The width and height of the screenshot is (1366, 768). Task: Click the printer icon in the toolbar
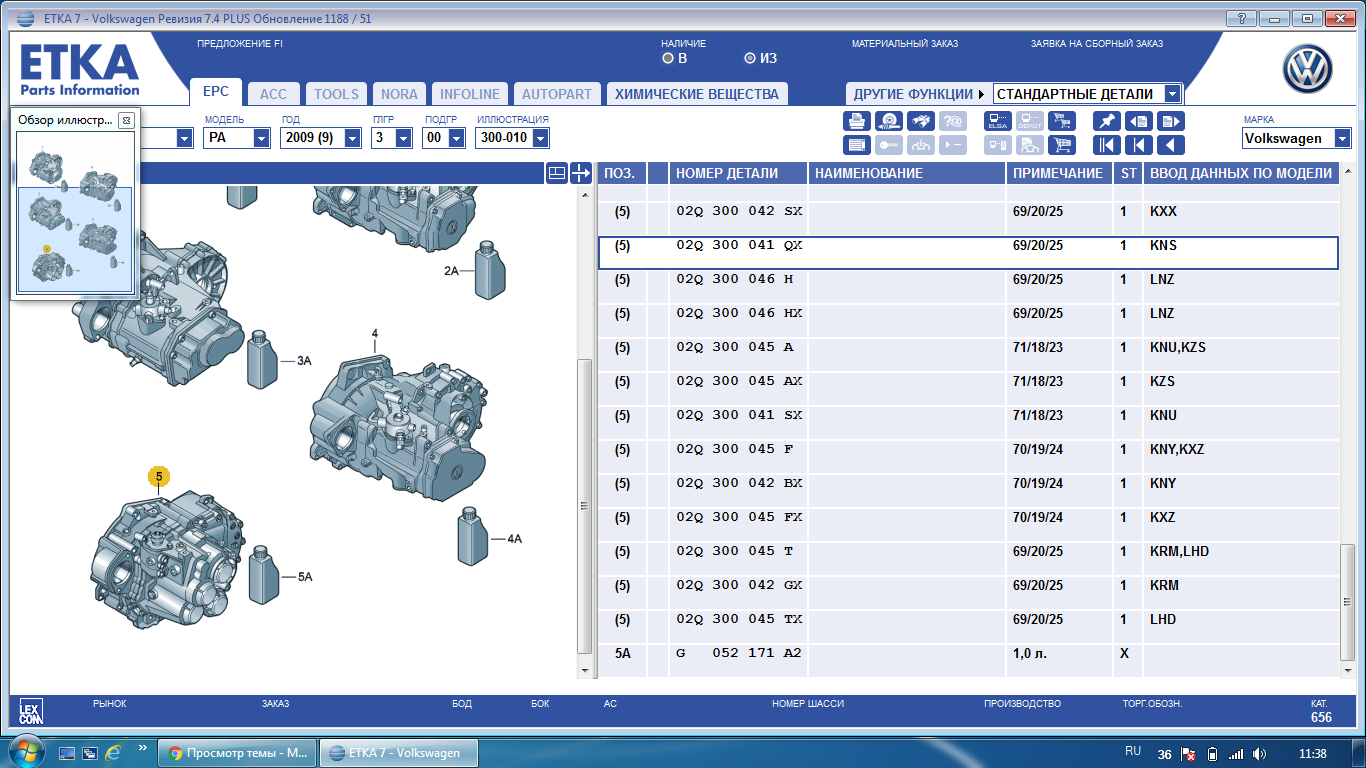(857, 121)
